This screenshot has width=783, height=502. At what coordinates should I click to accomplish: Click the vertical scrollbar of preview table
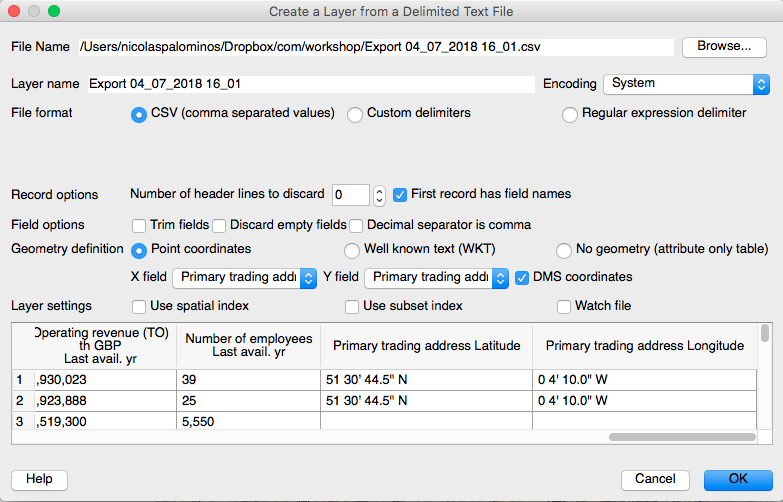pyautogui.click(x=765, y=333)
